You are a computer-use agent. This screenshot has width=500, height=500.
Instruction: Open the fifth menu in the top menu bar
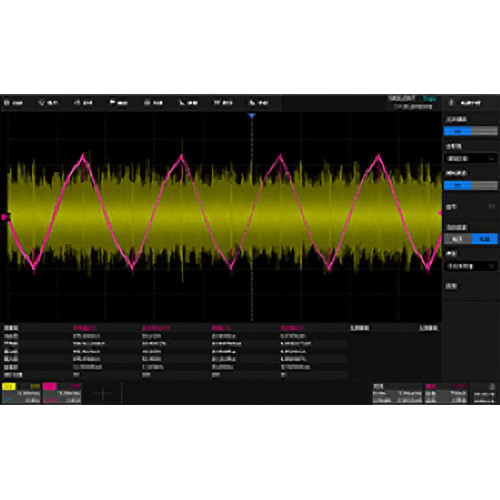point(153,103)
